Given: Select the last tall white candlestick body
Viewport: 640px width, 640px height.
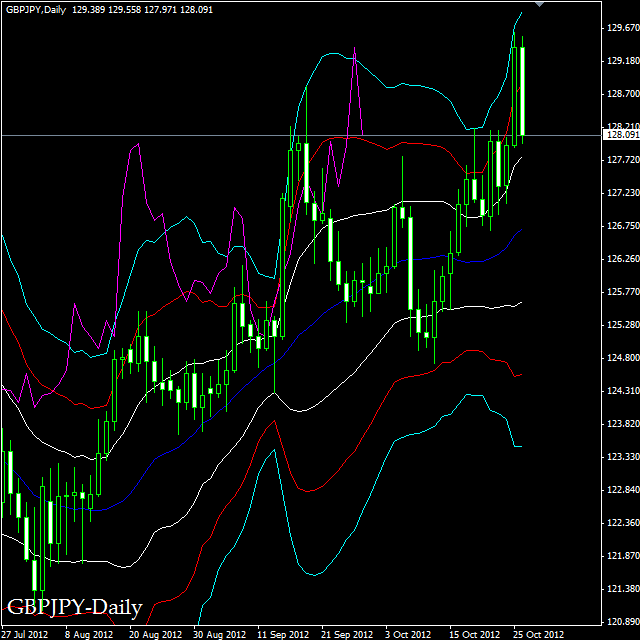Looking at the screenshot, I should (x=522, y=91).
